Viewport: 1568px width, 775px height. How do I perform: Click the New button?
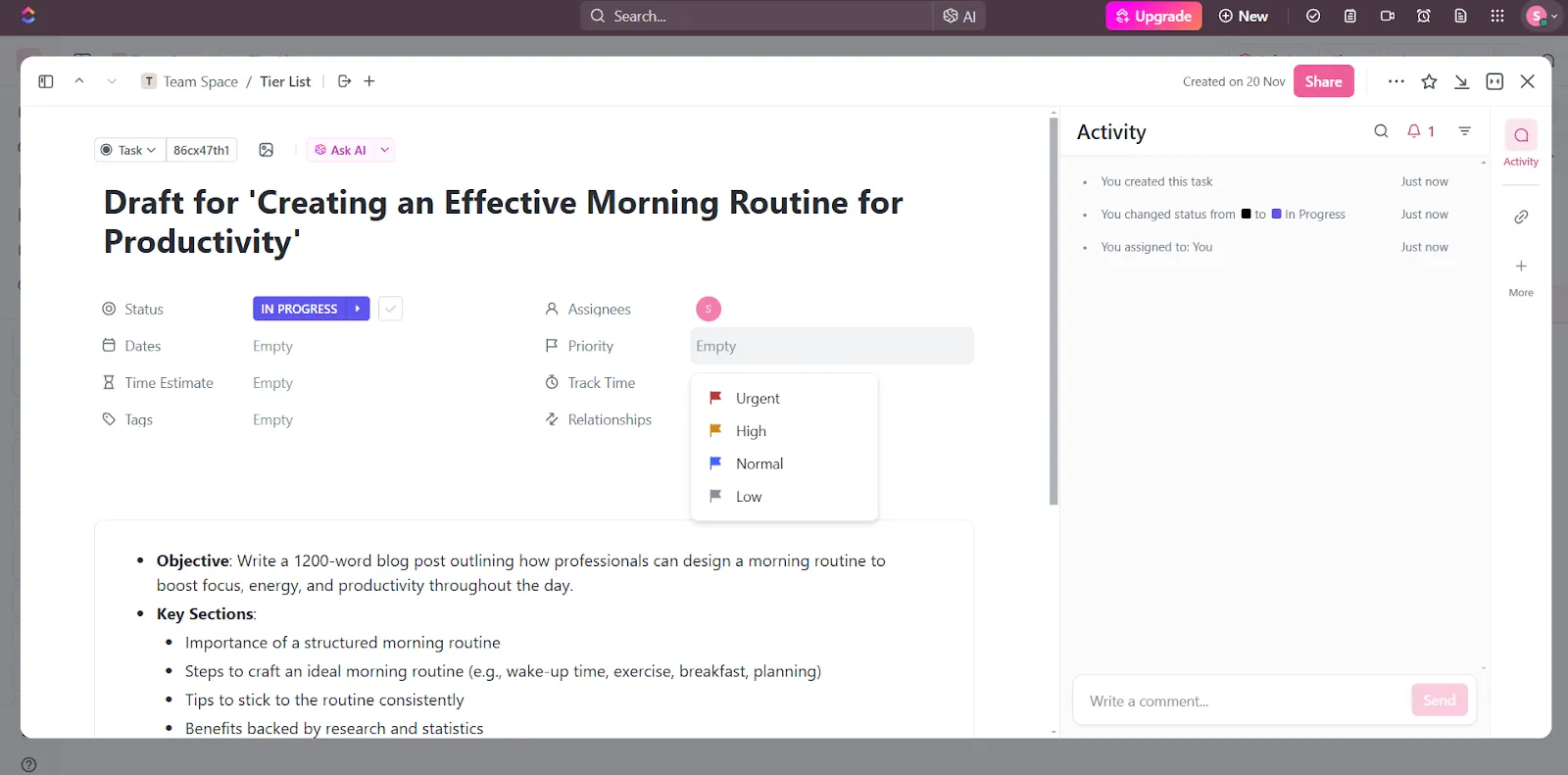coord(1244,16)
